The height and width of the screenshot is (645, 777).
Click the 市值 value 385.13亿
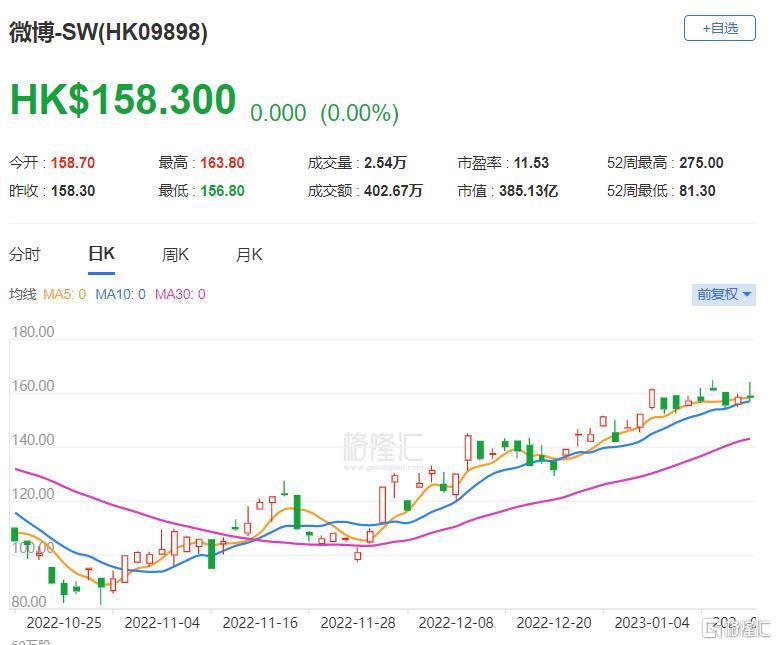[528, 191]
